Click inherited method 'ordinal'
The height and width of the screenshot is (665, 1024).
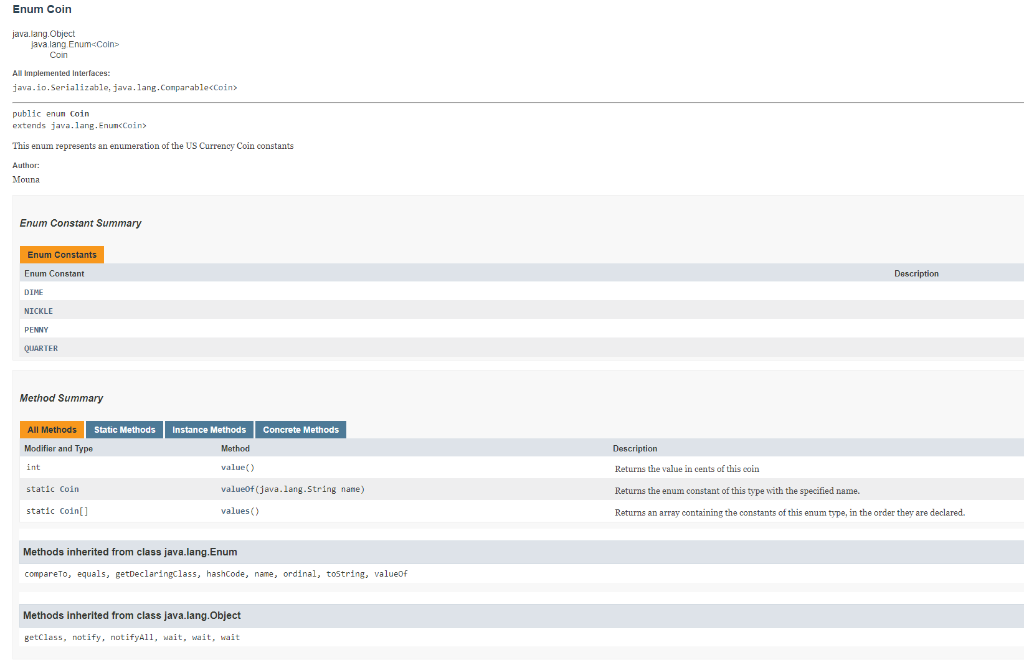(x=300, y=574)
